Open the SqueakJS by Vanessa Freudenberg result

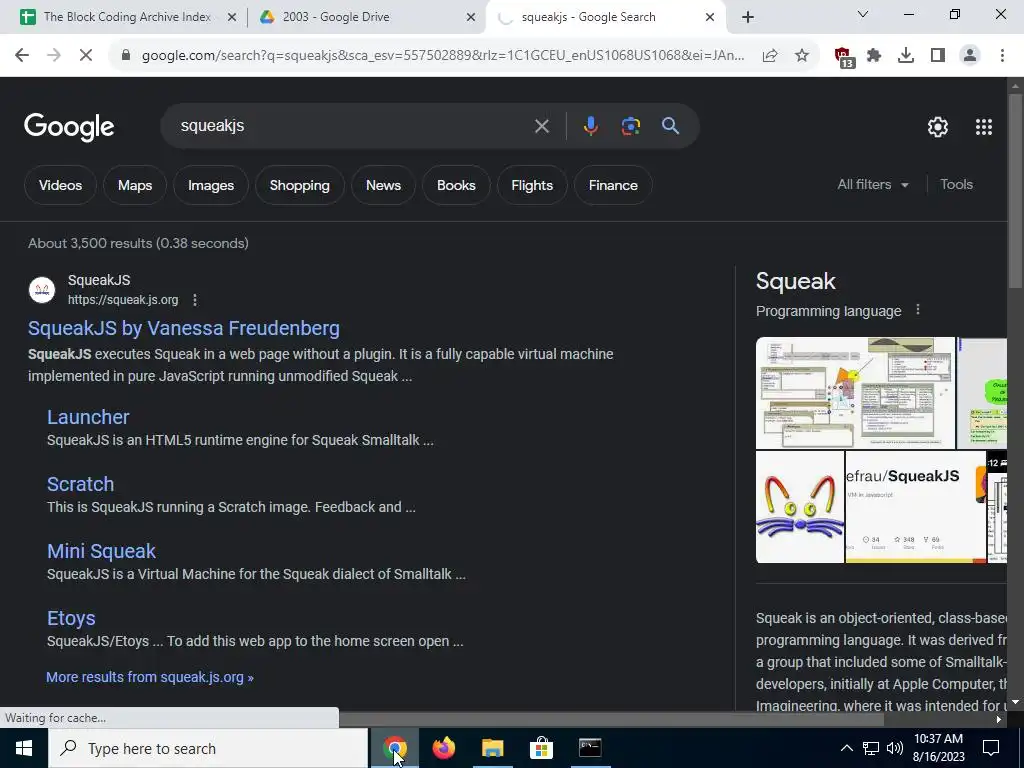click(x=184, y=328)
